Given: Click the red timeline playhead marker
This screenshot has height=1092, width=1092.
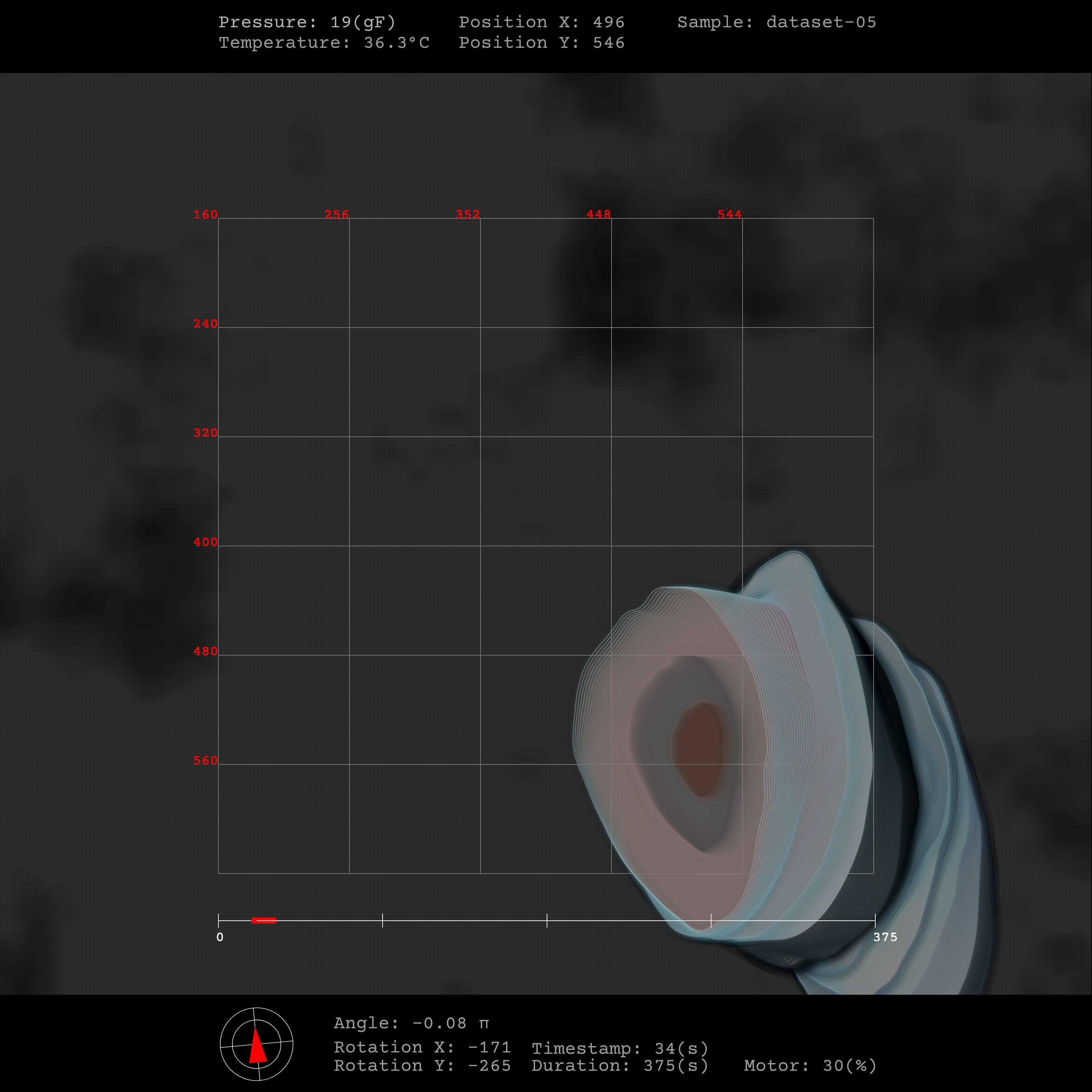Looking at the screenshot, I should (264, 921).
